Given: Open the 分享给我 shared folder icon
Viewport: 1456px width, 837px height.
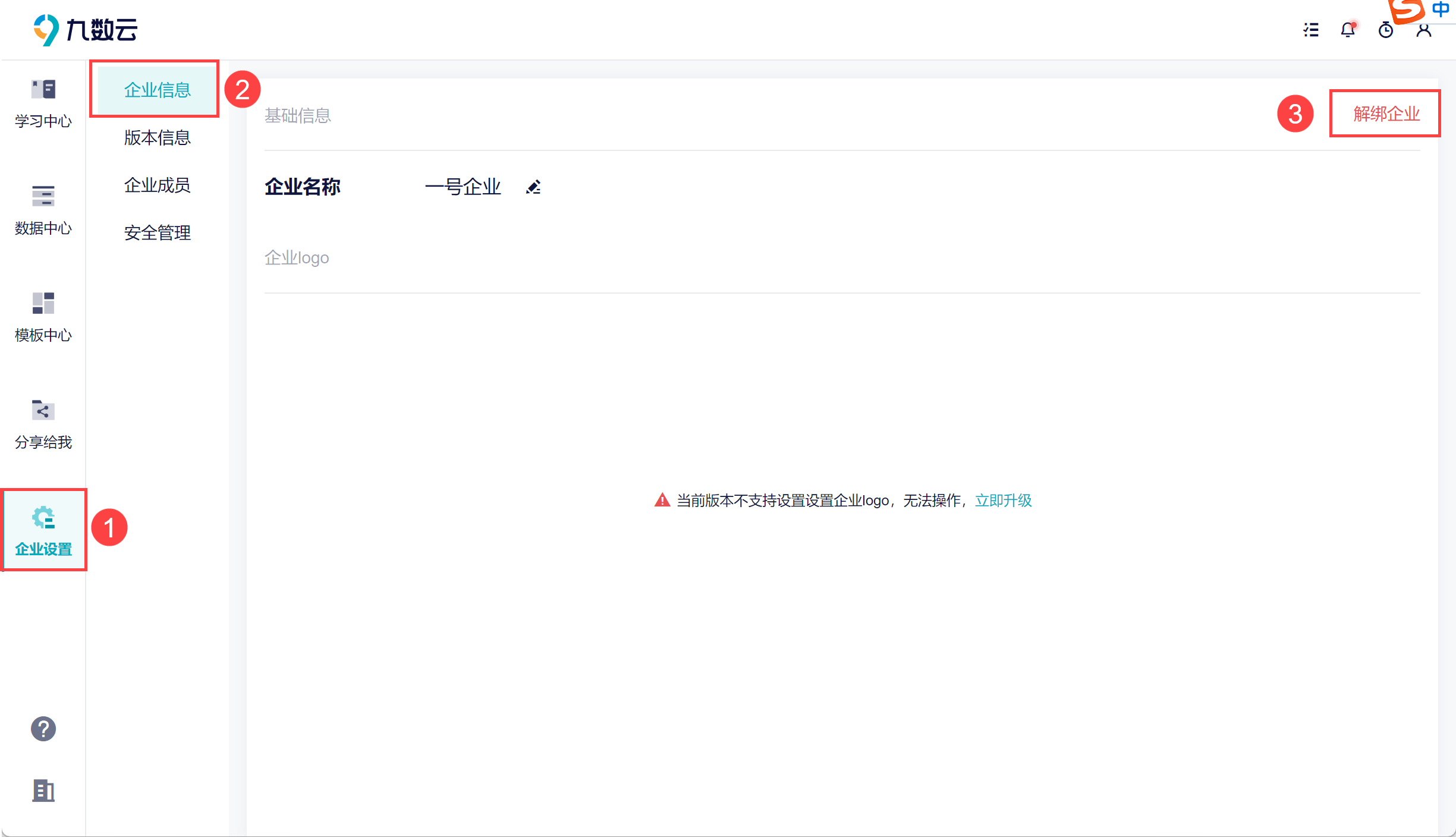Looking at the screenshot, I should pyautogui.click(x=43, y=410).
